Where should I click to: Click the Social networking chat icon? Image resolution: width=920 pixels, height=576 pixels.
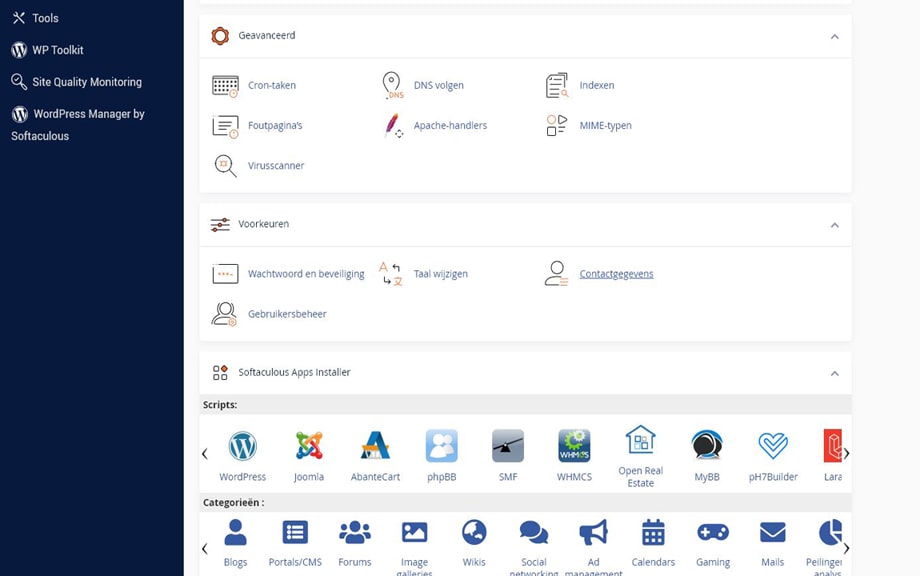pos(534,533)
